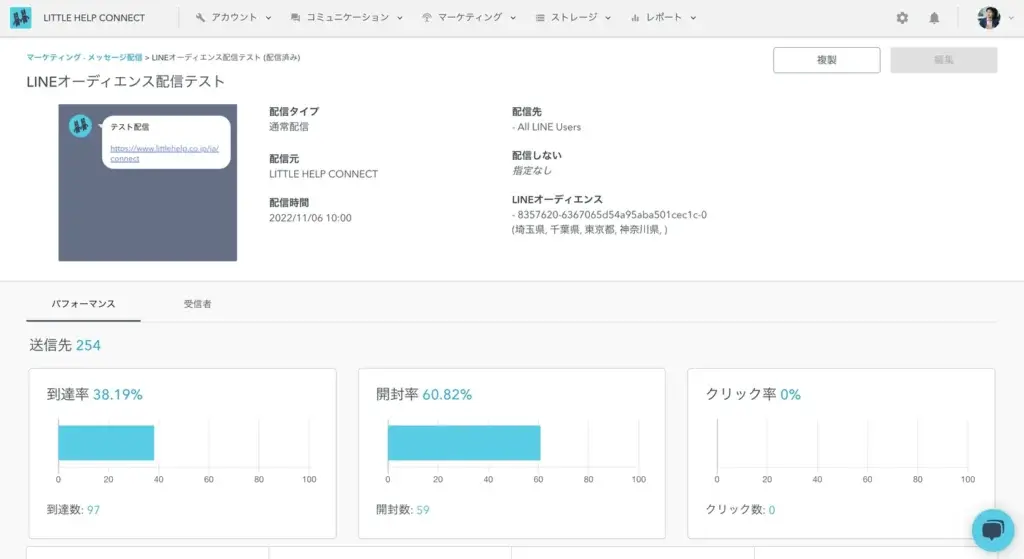1024x559 pixels.
Task: Click the 複製 button
Action: point(826,60)
